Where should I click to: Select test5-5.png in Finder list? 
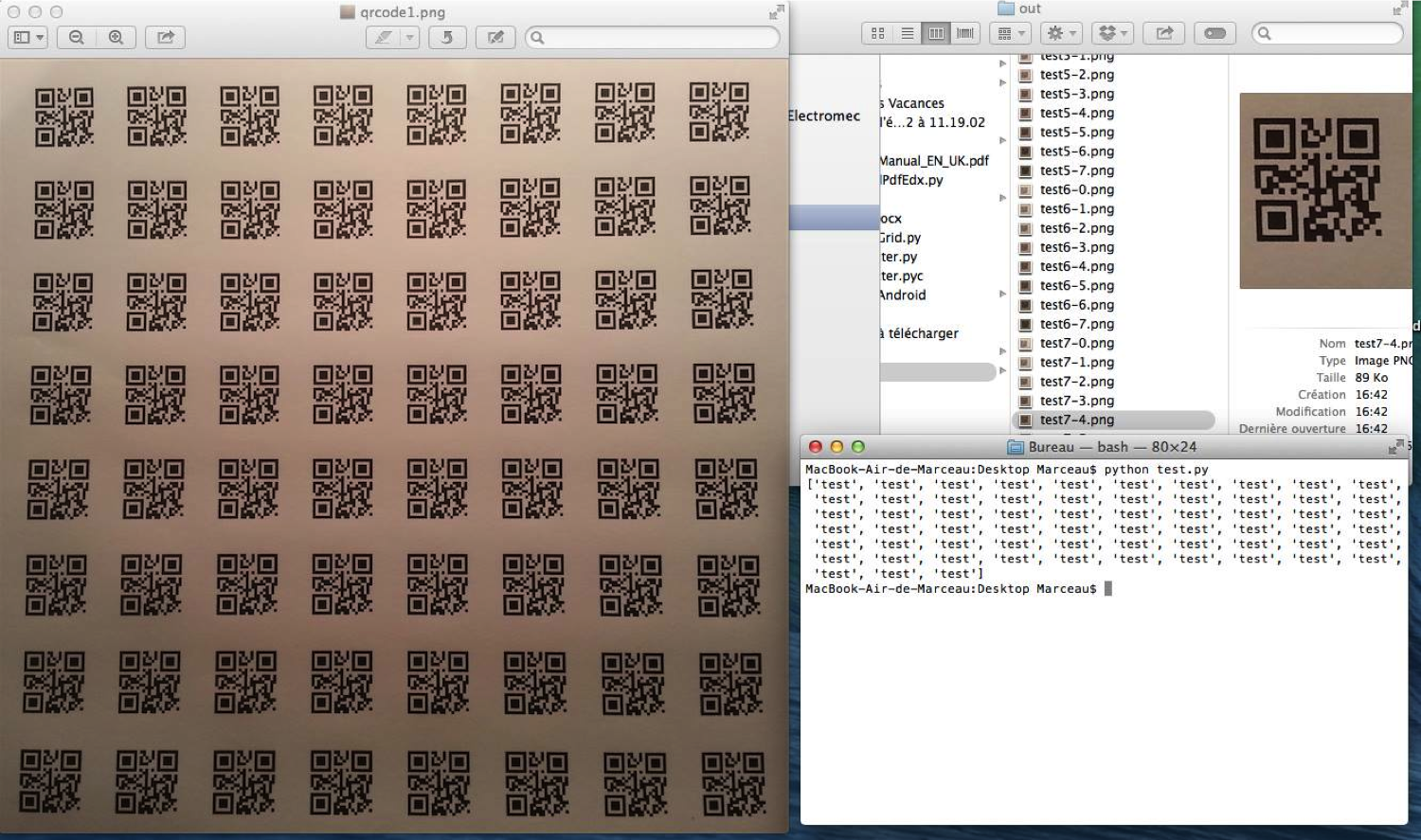1077,132
